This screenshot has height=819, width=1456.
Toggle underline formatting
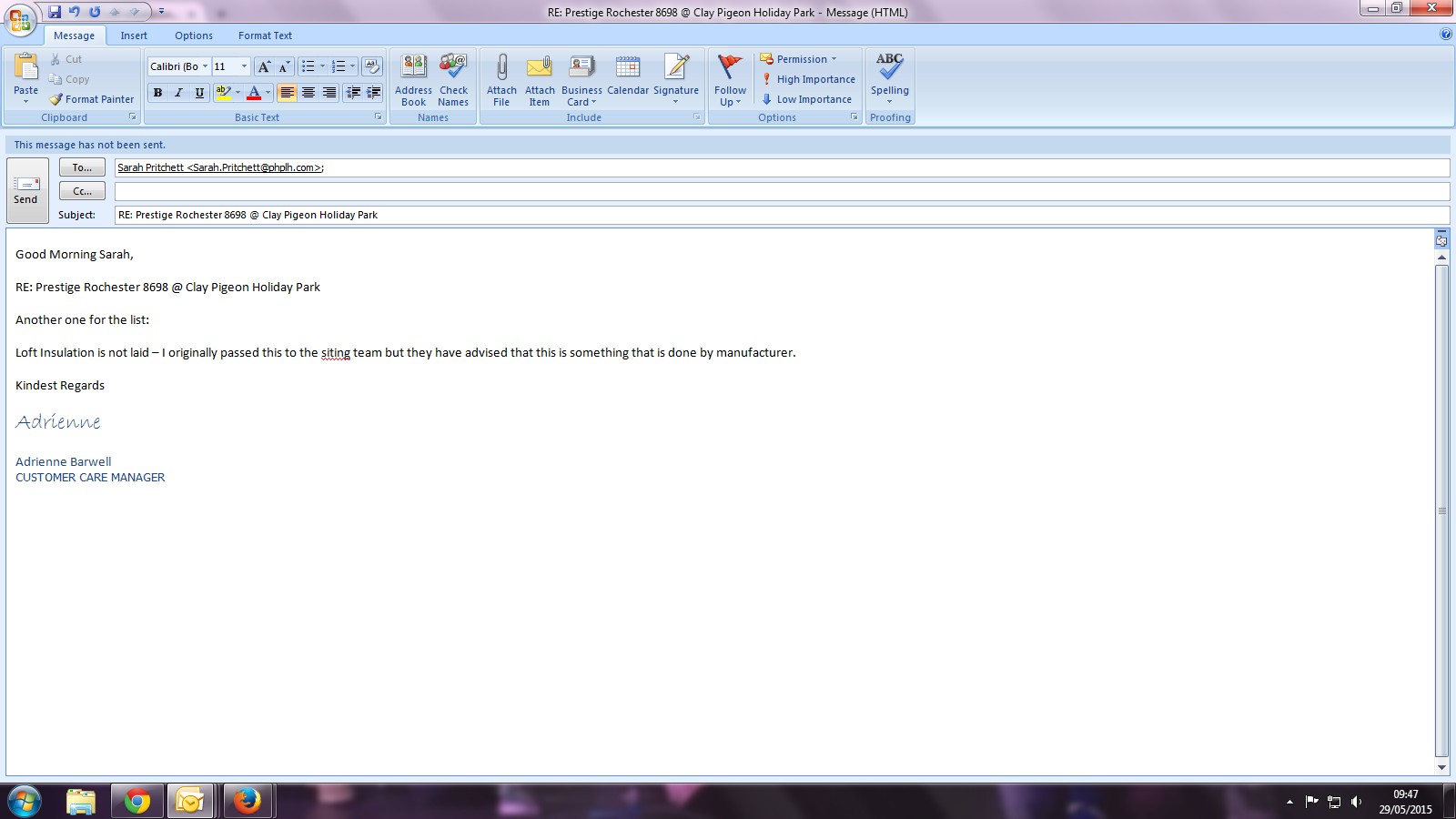coord(199,93)
